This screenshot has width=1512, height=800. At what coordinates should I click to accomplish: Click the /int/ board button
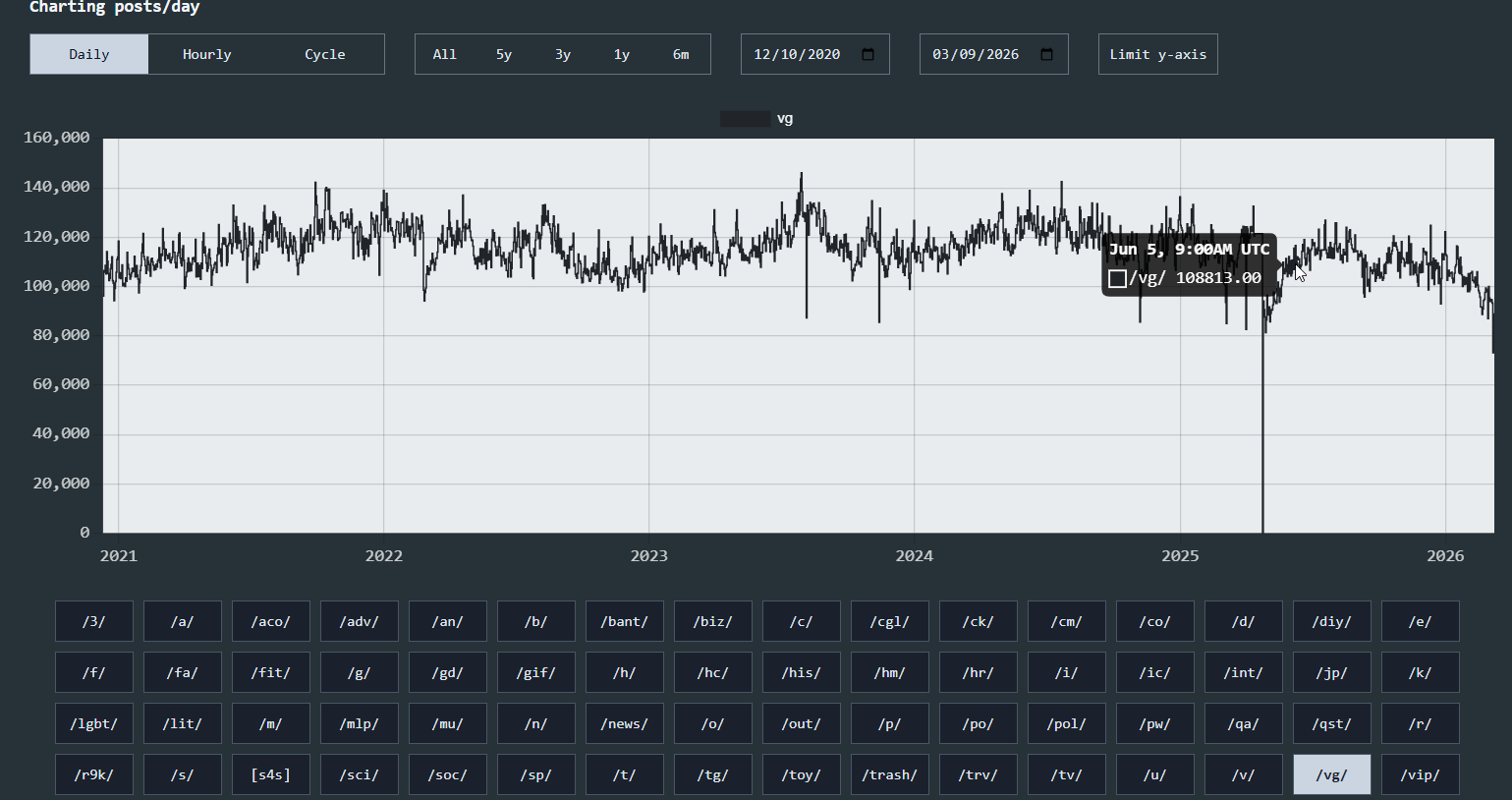click(1244, 672)
